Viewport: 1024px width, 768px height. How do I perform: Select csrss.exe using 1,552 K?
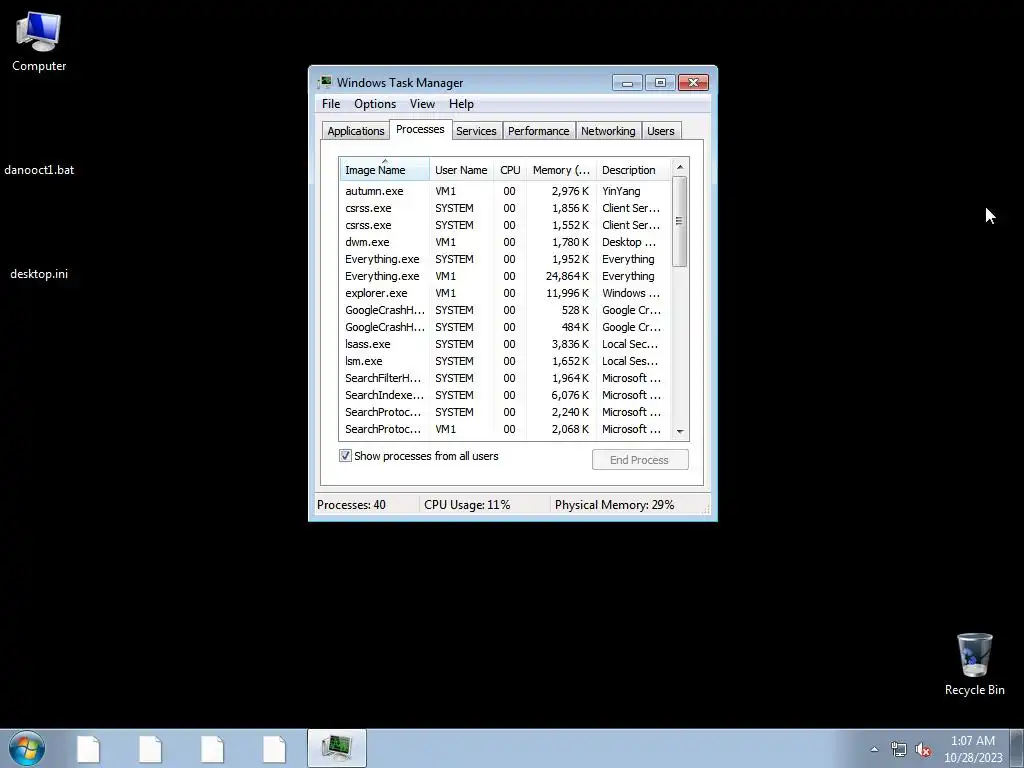coord(505,225)
